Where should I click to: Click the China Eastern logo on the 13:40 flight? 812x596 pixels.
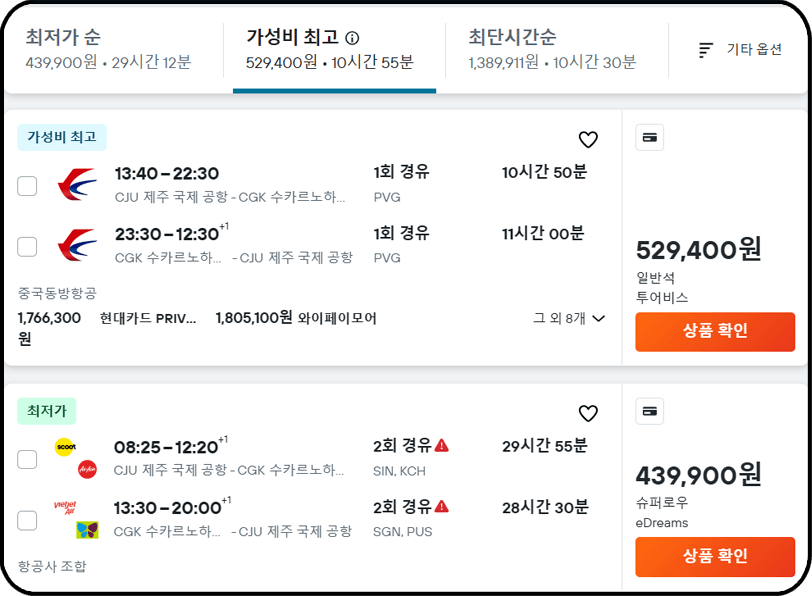coord(77,184)
